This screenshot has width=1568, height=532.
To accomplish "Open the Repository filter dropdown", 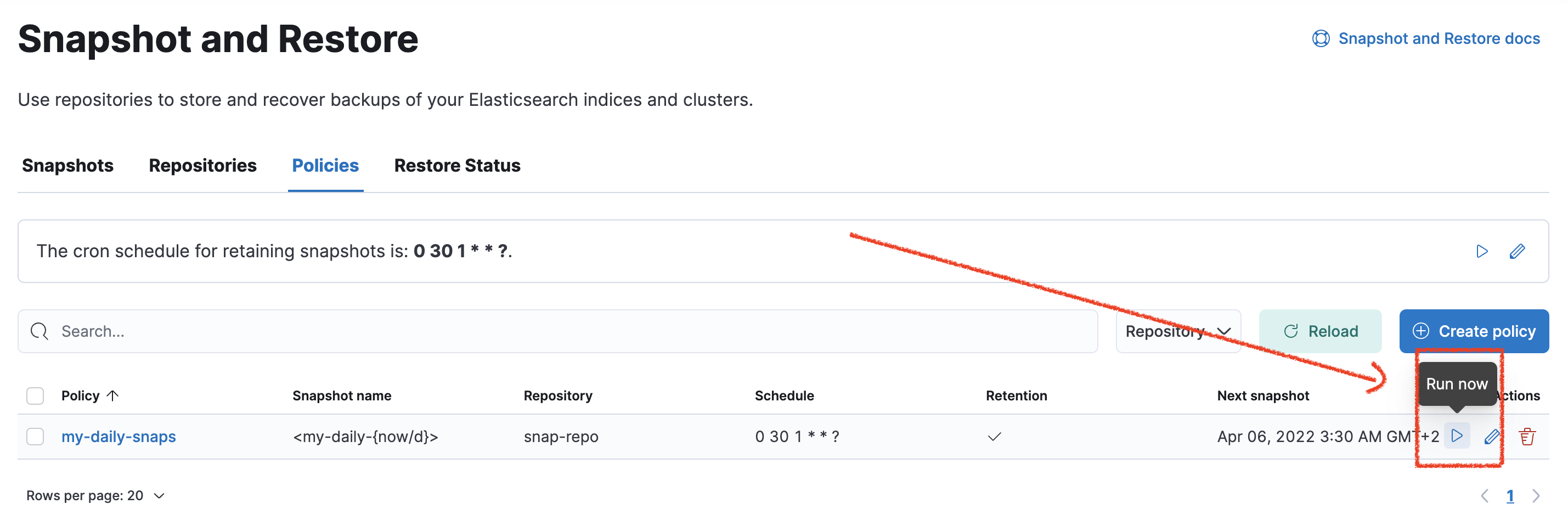I will [1178, 331].
